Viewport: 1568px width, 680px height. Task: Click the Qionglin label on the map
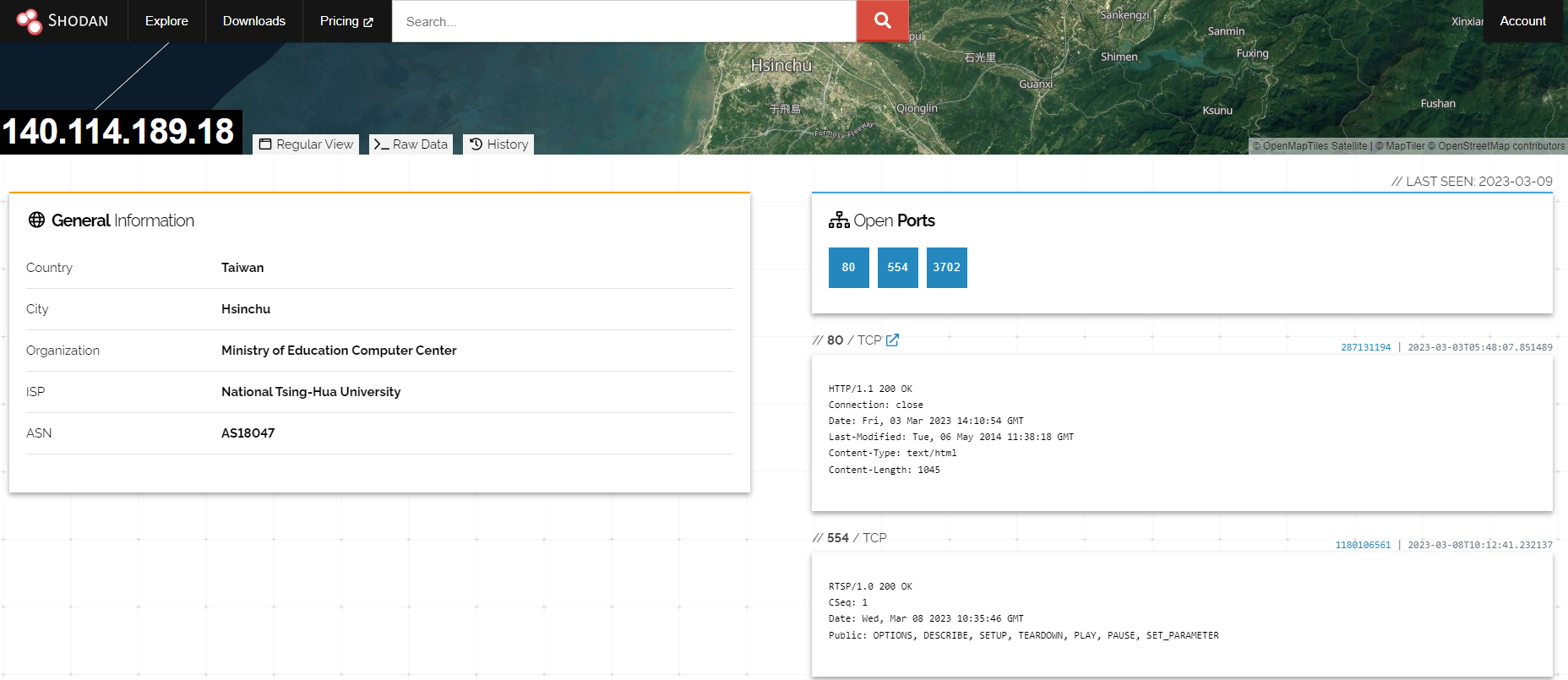[x=917, y=108]
